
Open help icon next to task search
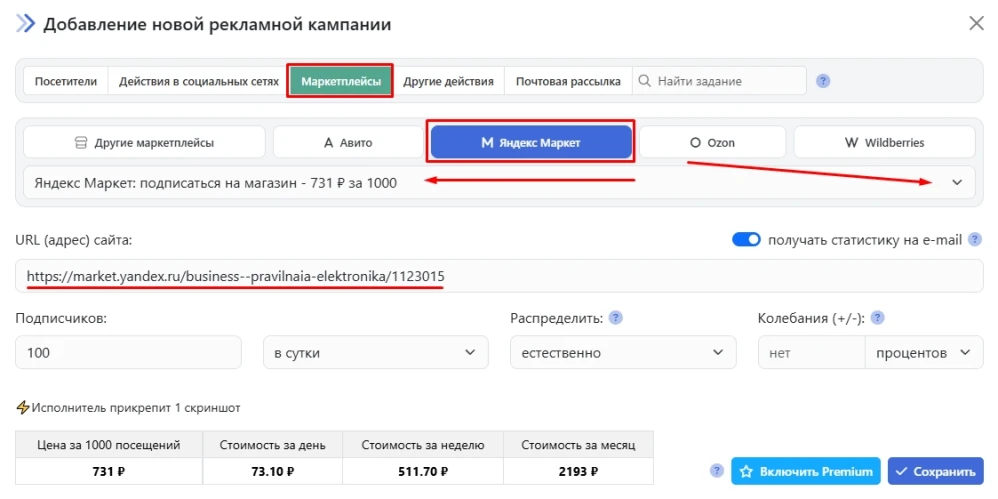coord(824,81)
